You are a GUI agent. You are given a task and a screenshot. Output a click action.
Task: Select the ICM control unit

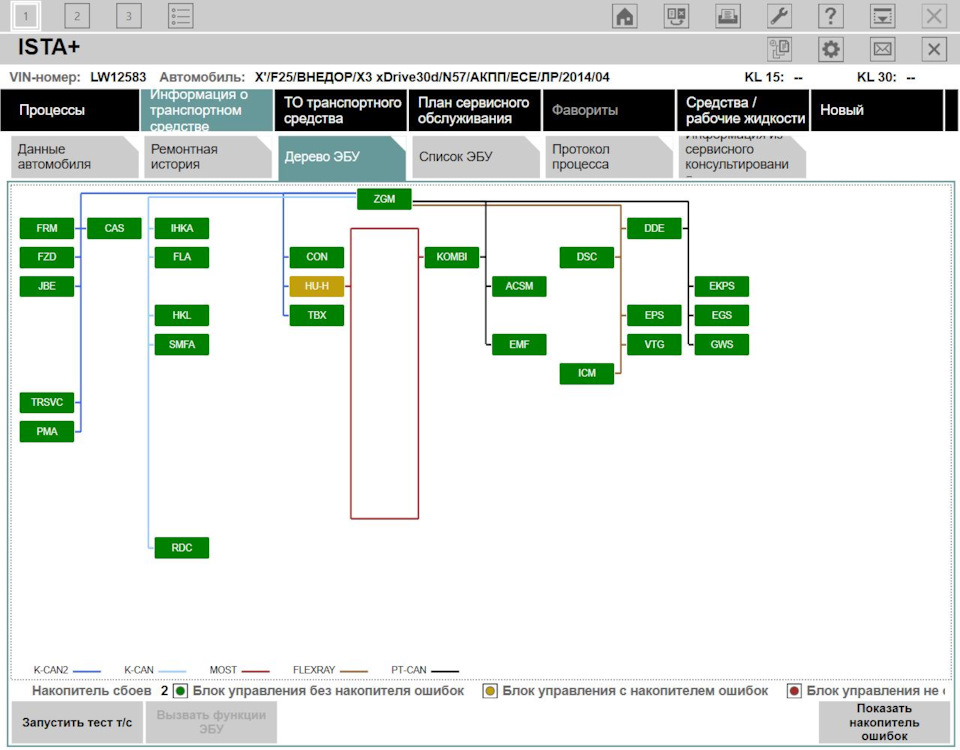pyautogui.click(x=587, y=373)
